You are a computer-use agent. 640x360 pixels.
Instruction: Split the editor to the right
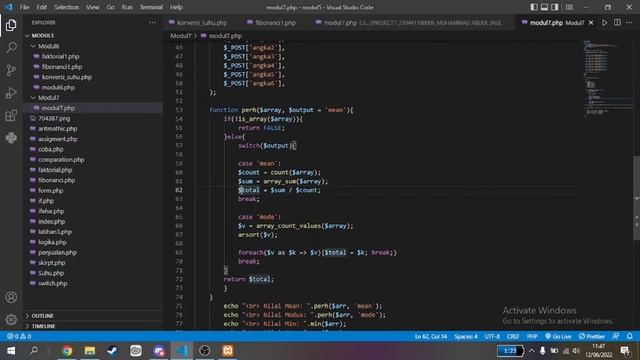(x=617, y=23)
